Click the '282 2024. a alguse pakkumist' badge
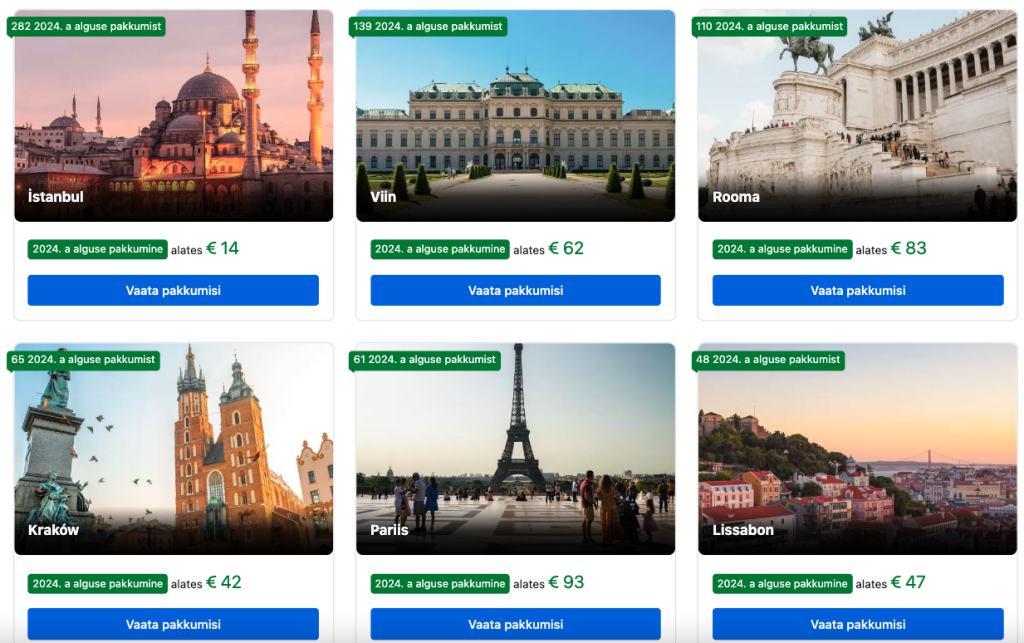1024x643 pixels. [x=86, y=27]
